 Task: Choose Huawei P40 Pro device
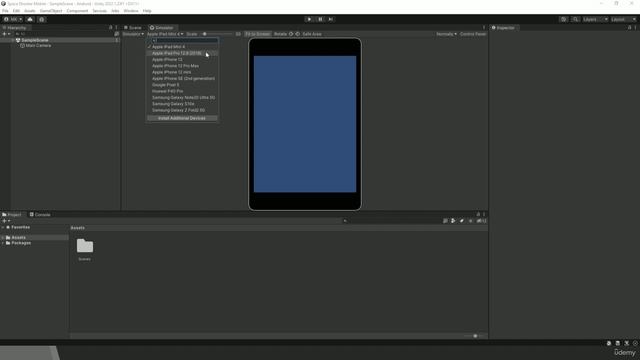(x=182, y=91)
